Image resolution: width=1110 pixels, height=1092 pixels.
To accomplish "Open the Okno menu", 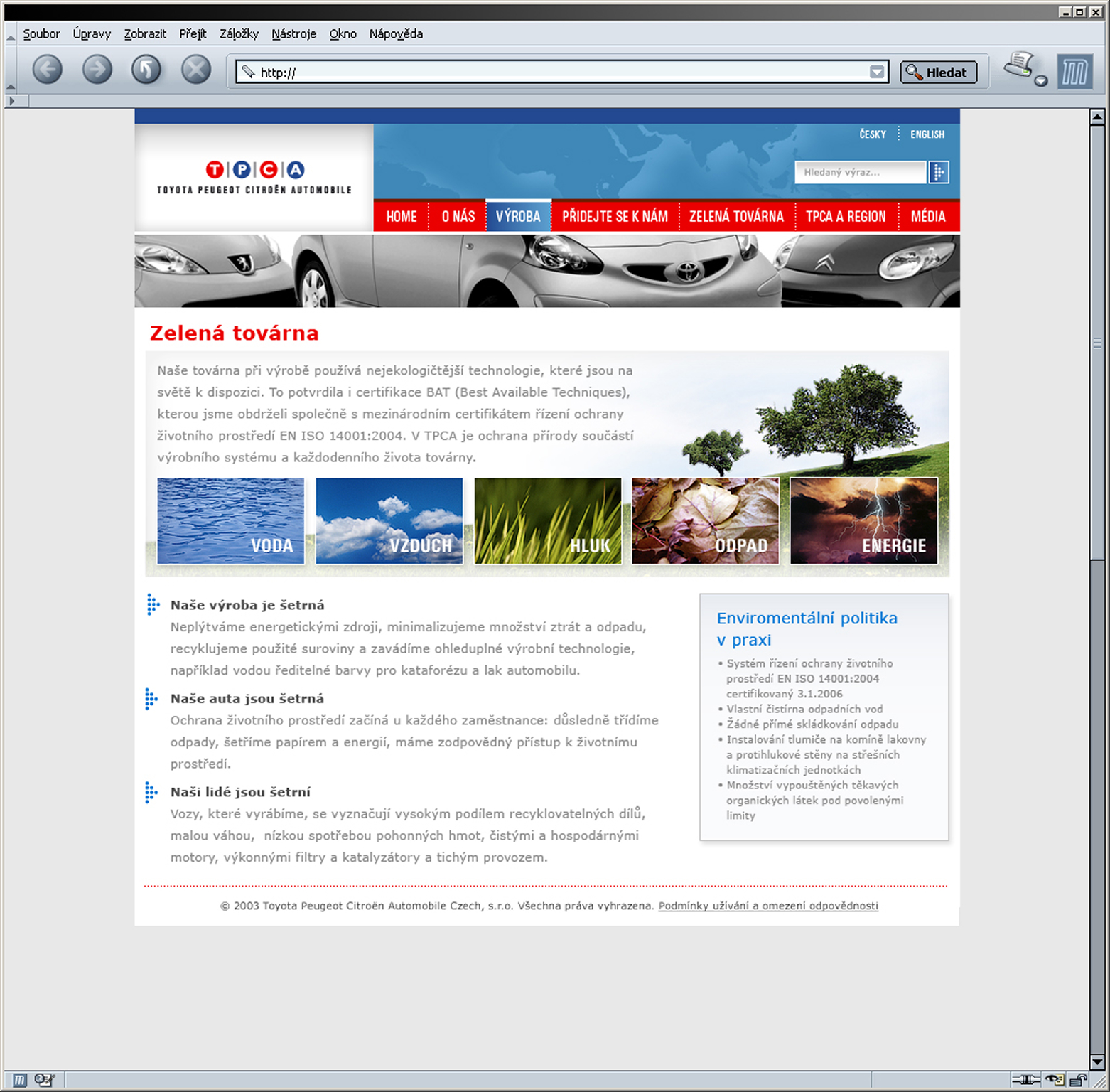I will point(343,33).
